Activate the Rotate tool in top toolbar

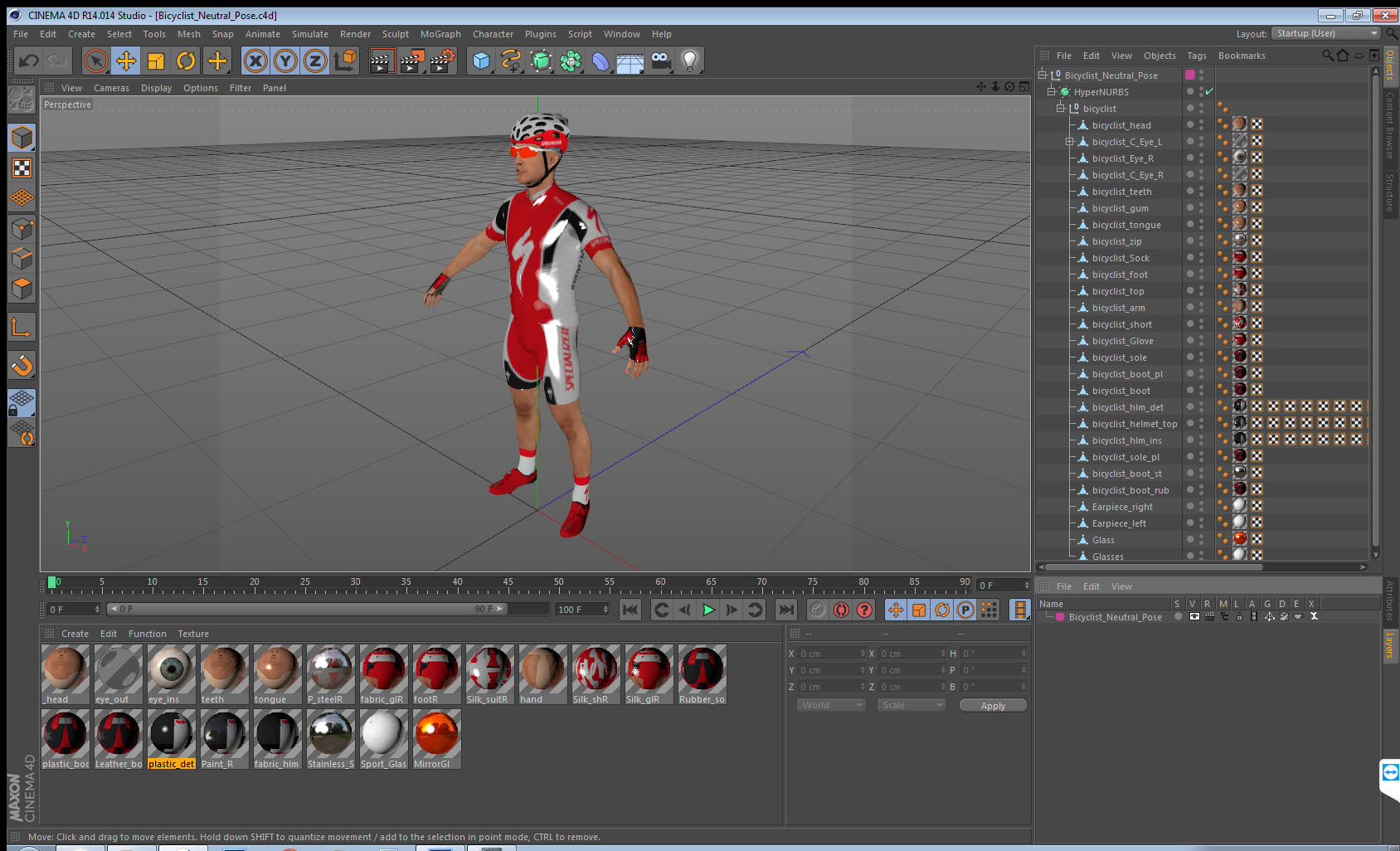click(x=186, y=61)
